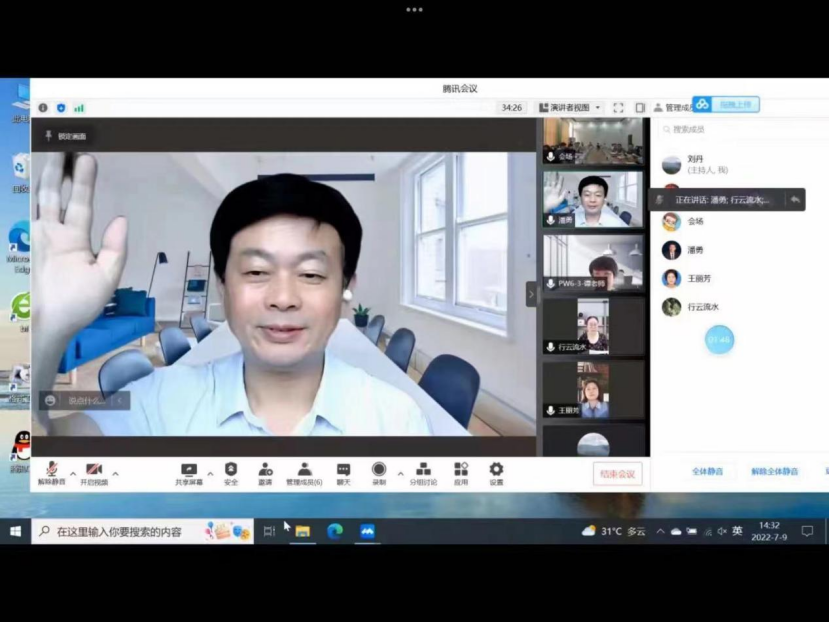The height and width of the screenshot is (623, 830).
Task: Open the 聊天 chat icon
Action: [x=343, y=469]
